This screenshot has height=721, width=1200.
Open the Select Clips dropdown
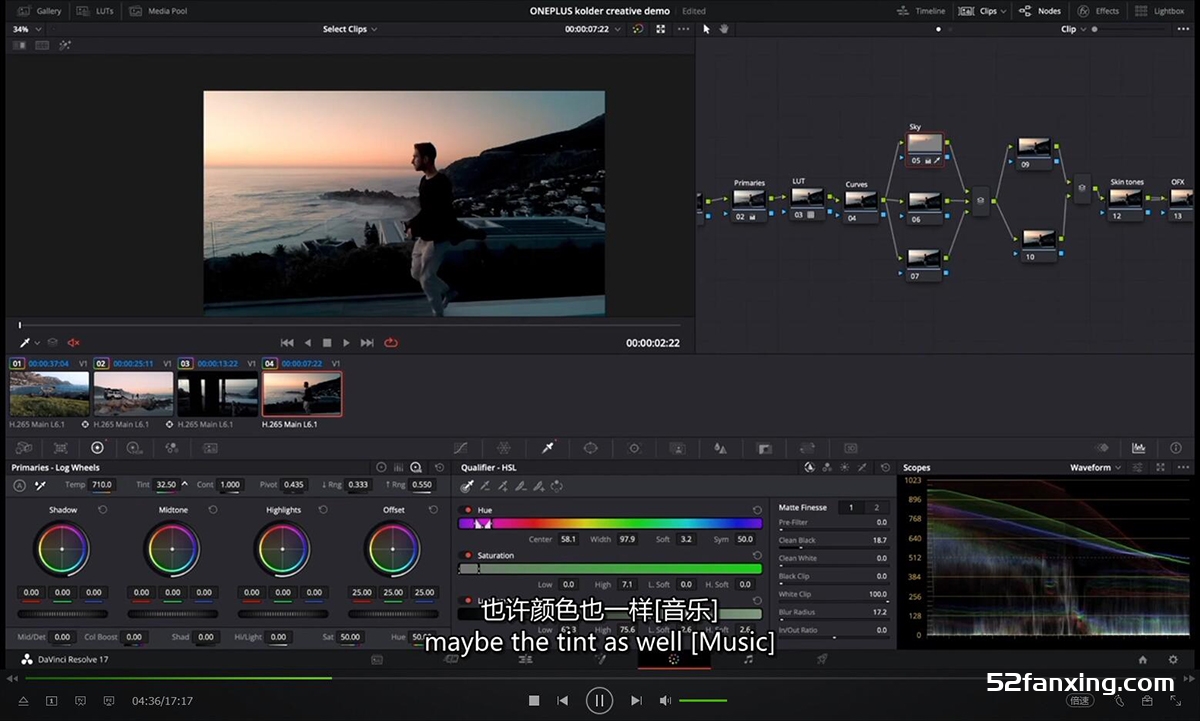pos(350,29)
